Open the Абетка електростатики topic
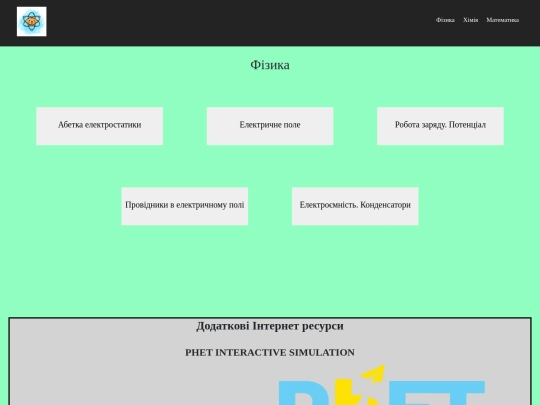 100,126
